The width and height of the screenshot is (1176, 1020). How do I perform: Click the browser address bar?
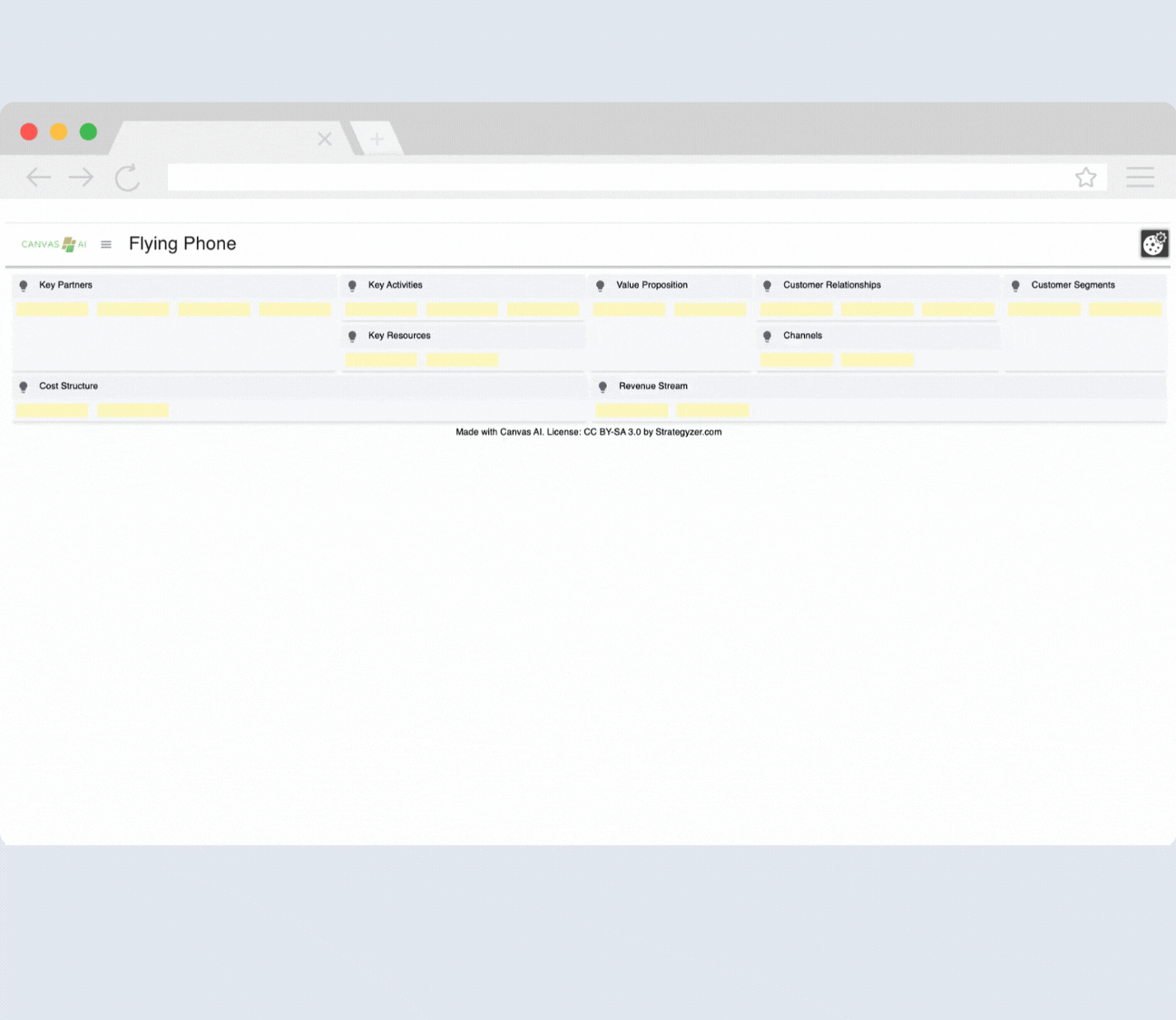[x=617, y=178]
